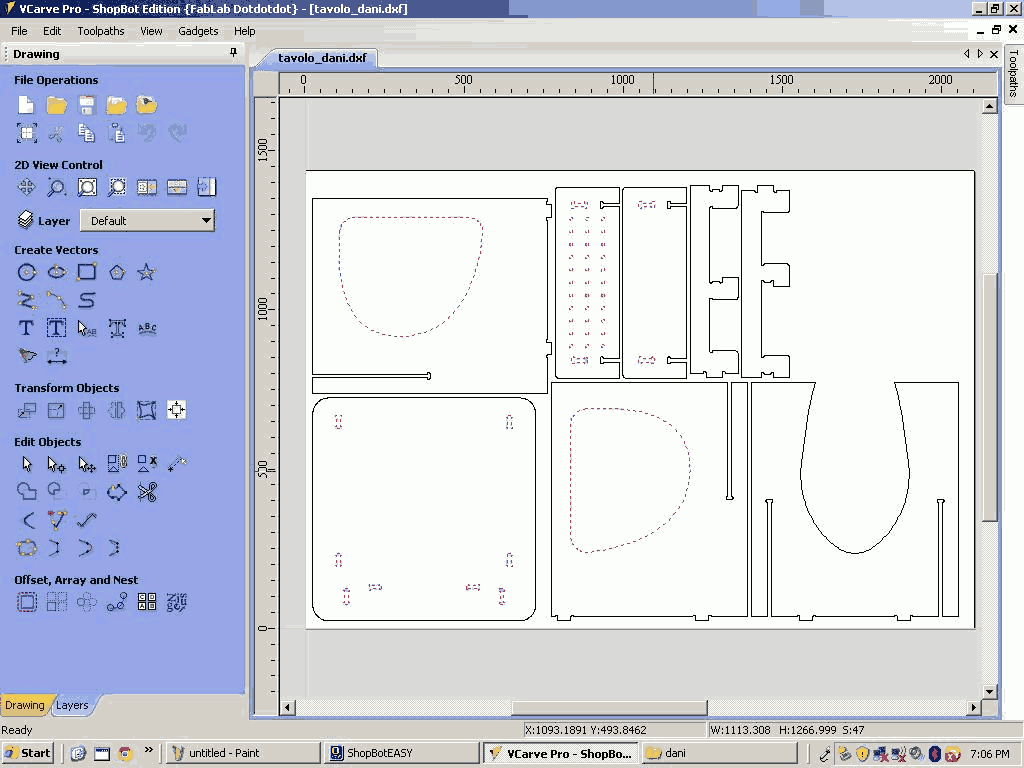Expand the quick launch overflow chevron
Image resolution: width=1024 pixels, height=768 pixels.
149,750
